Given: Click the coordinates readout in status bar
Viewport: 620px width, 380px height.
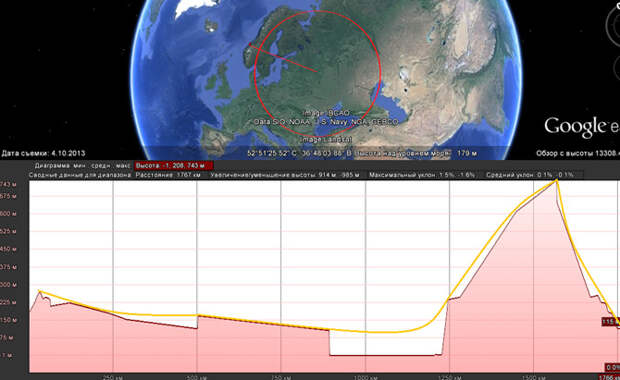Looking at the screenshot, I should click(299, 153).
